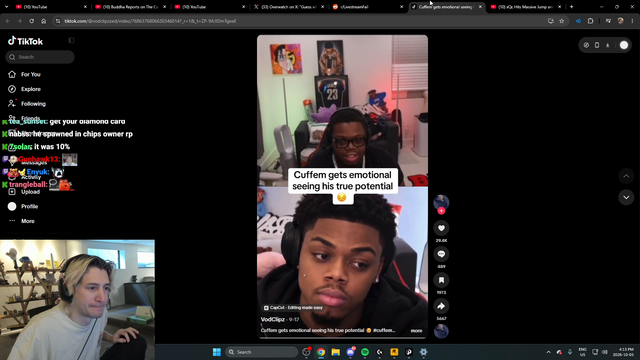Go to the Following feed

click(27, 104)
